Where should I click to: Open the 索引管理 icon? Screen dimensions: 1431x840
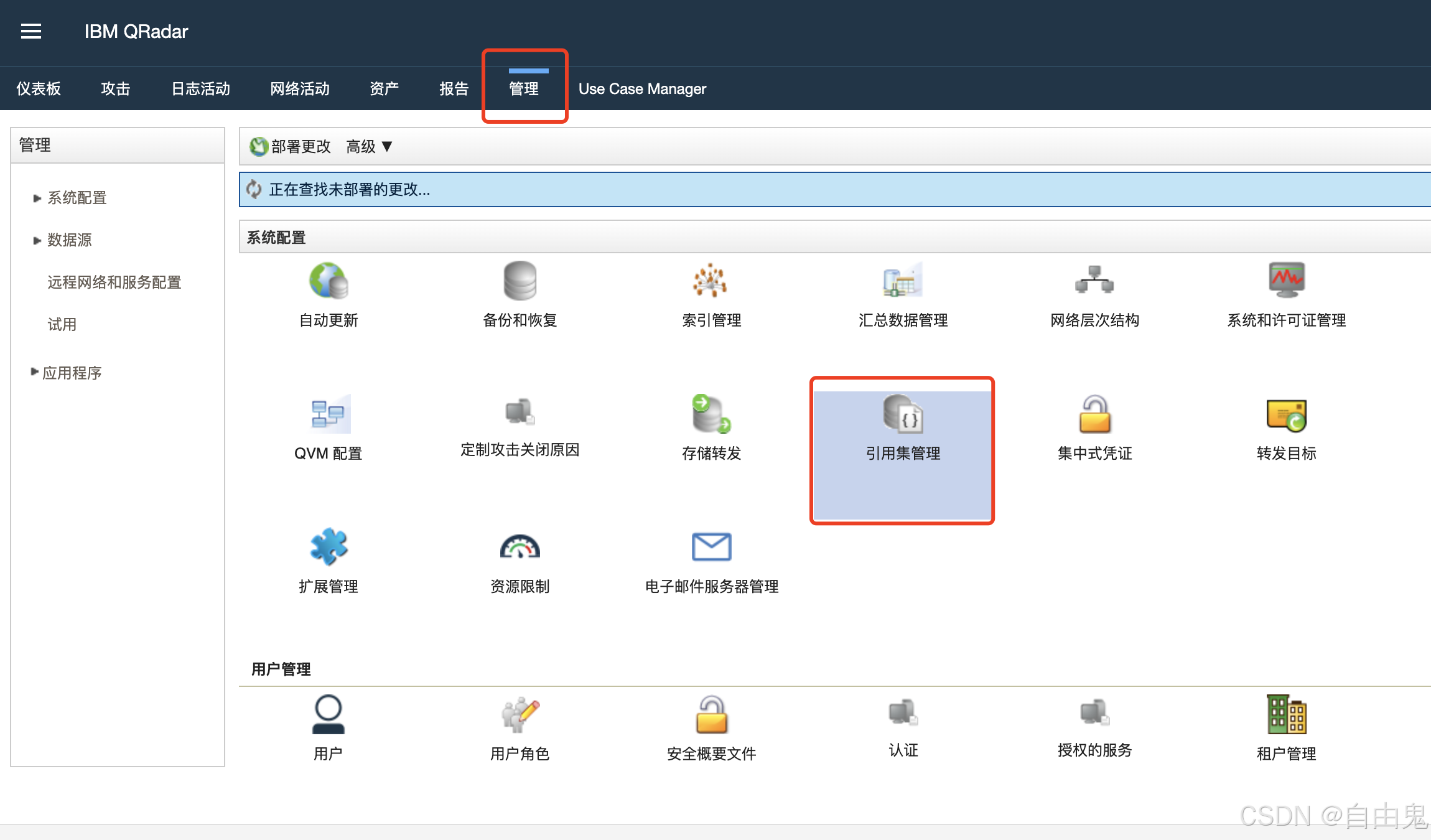[711, 281]
